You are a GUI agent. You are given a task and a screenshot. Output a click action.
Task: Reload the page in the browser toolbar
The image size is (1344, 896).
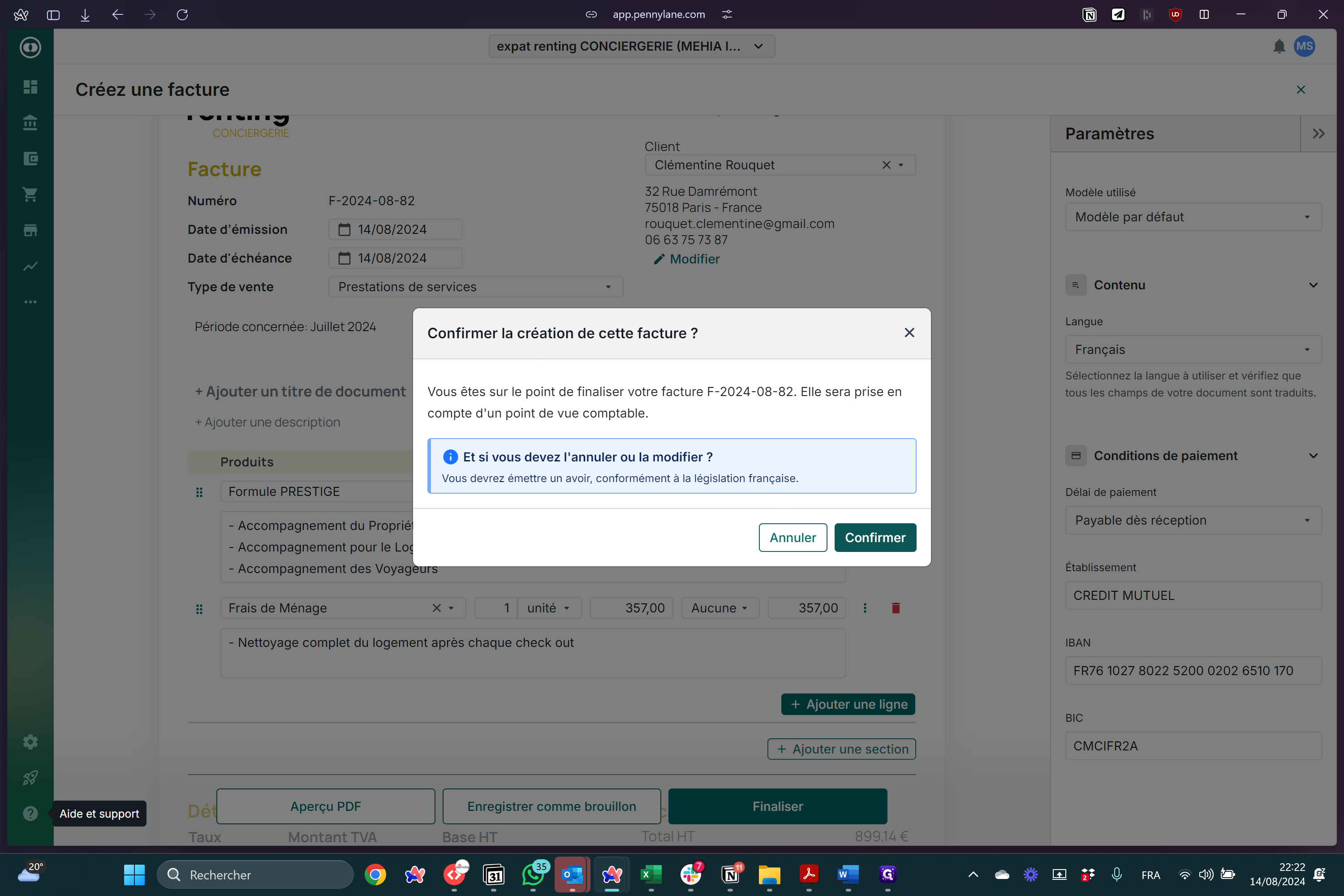(182, 14)
